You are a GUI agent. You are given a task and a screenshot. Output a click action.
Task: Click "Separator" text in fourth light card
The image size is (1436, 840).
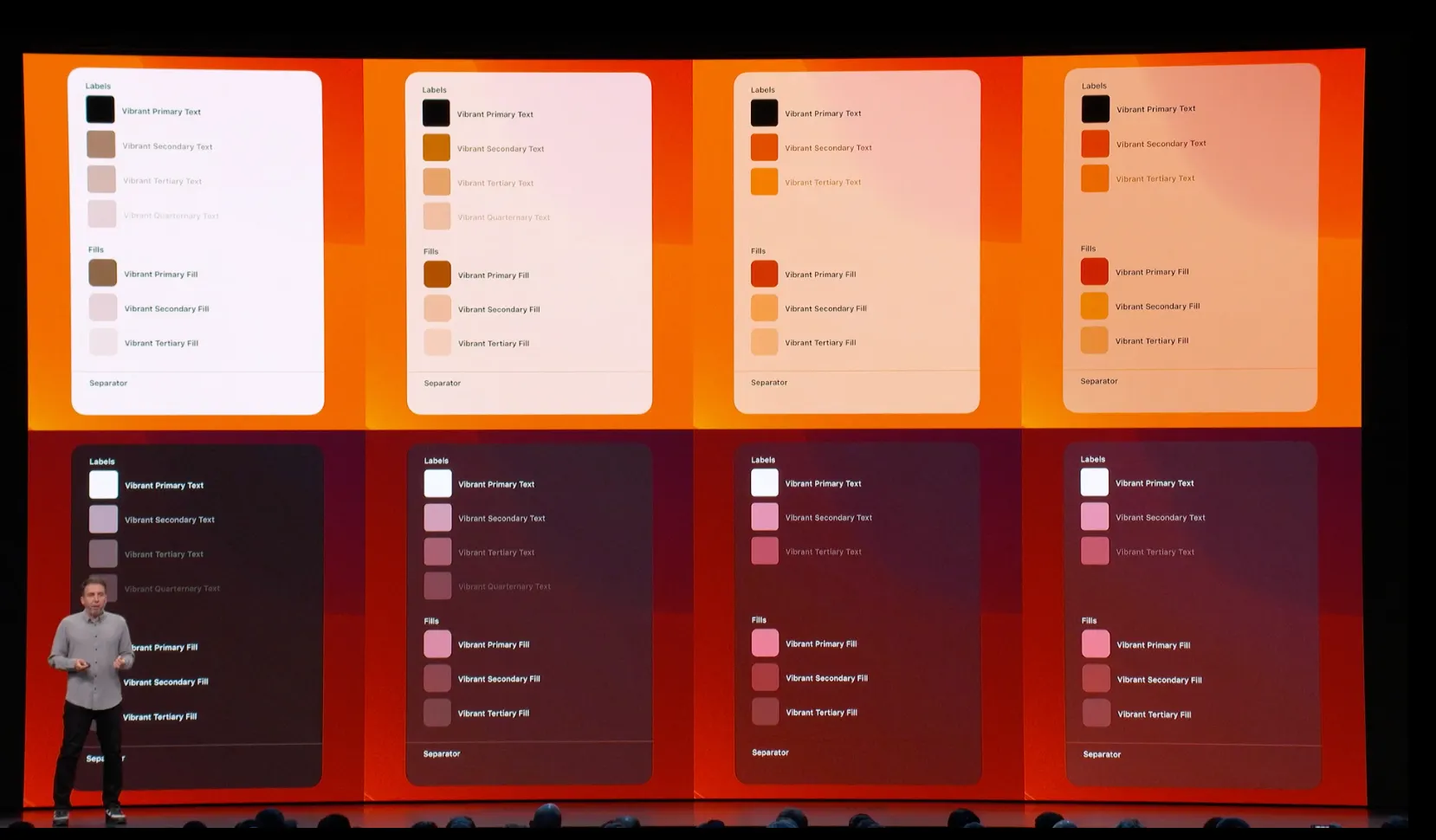pos(1099,381)
